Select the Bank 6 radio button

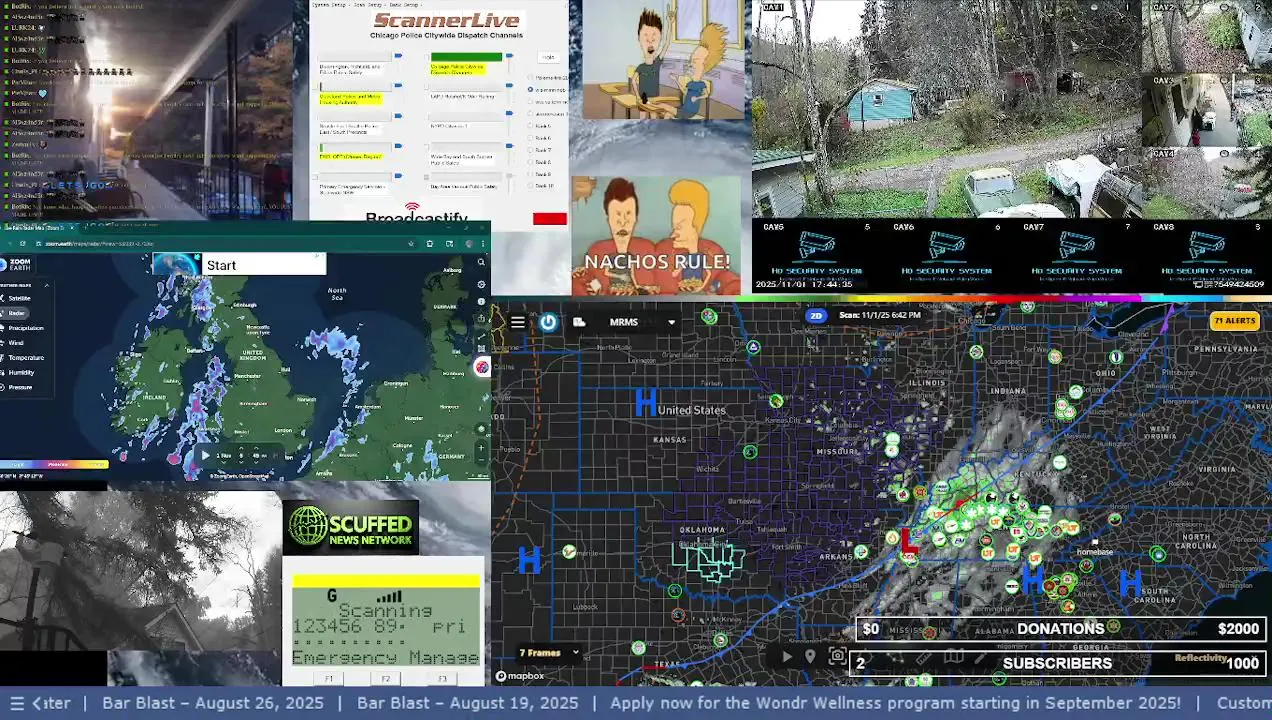click(x=530, y=138)
